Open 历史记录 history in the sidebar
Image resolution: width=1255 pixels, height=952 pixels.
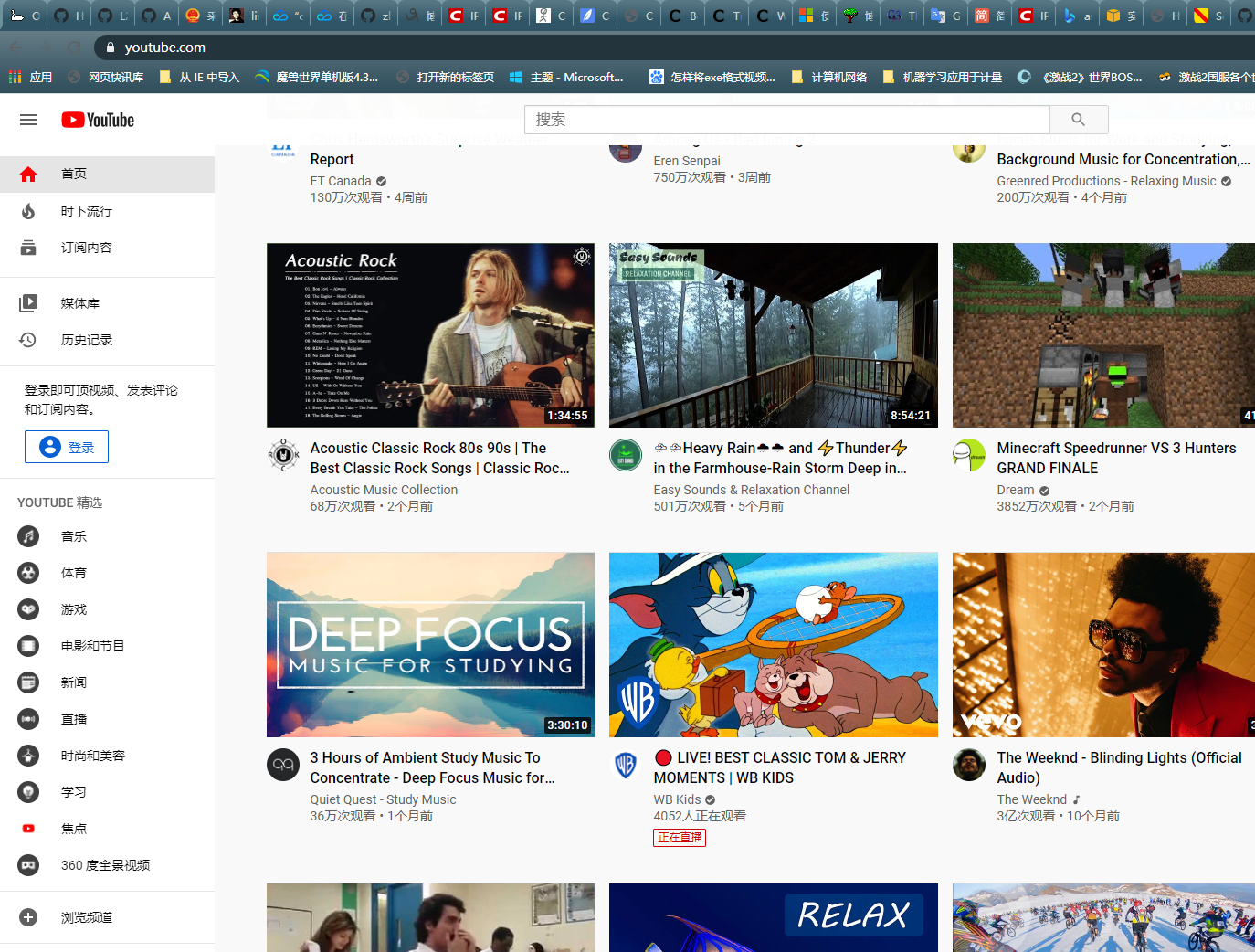[x=107, y=340]
